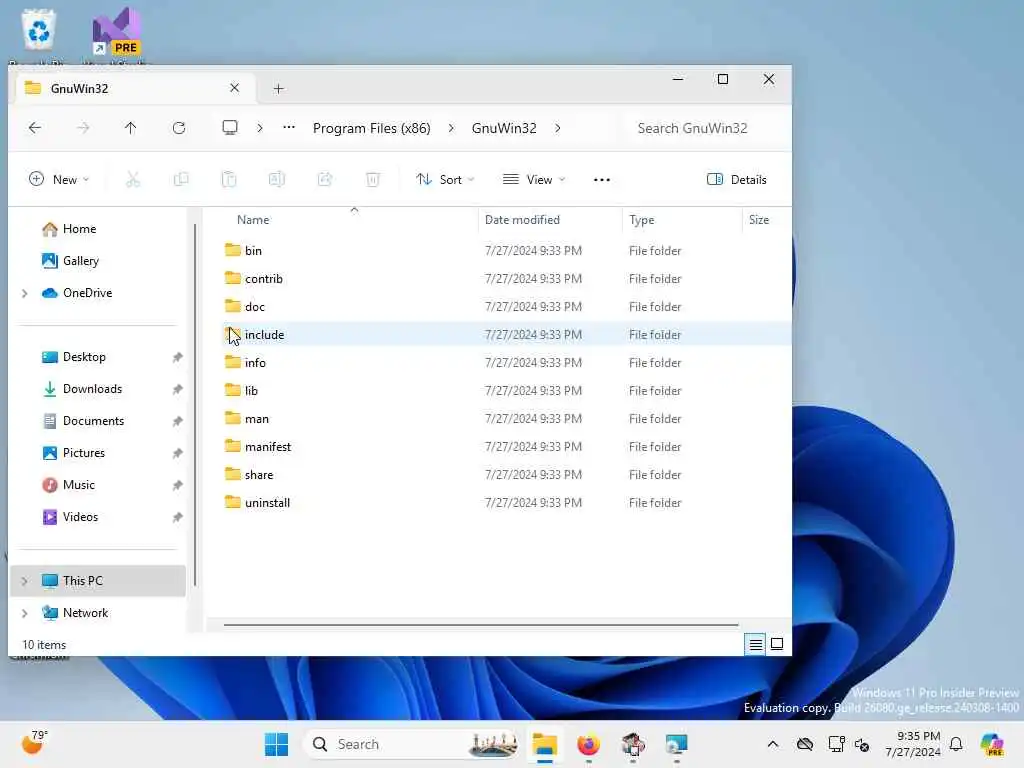
Task: Click taskbar Search box
Action: point(413,744)
